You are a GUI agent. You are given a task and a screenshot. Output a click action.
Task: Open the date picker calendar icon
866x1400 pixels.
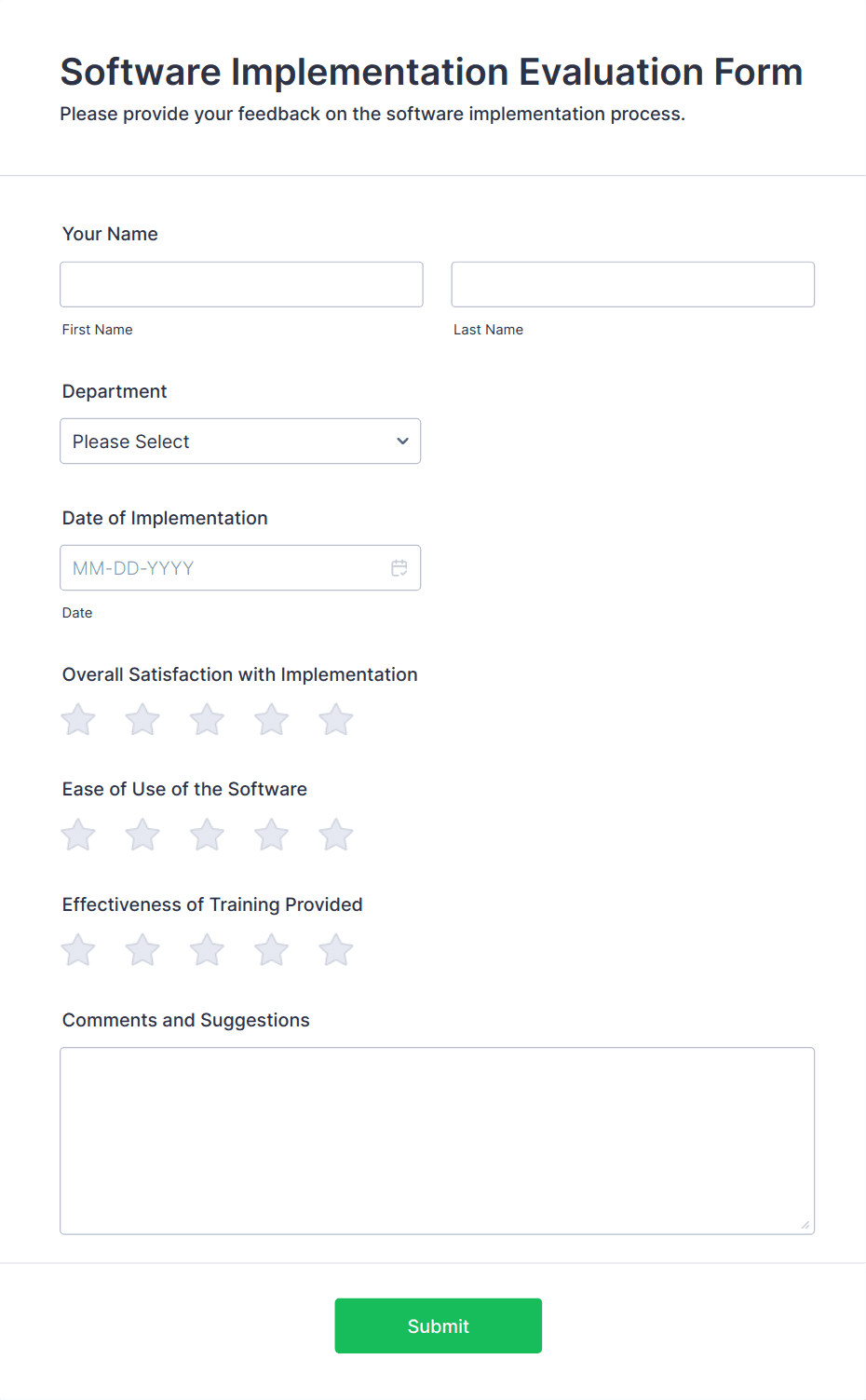tap(399, 567)
